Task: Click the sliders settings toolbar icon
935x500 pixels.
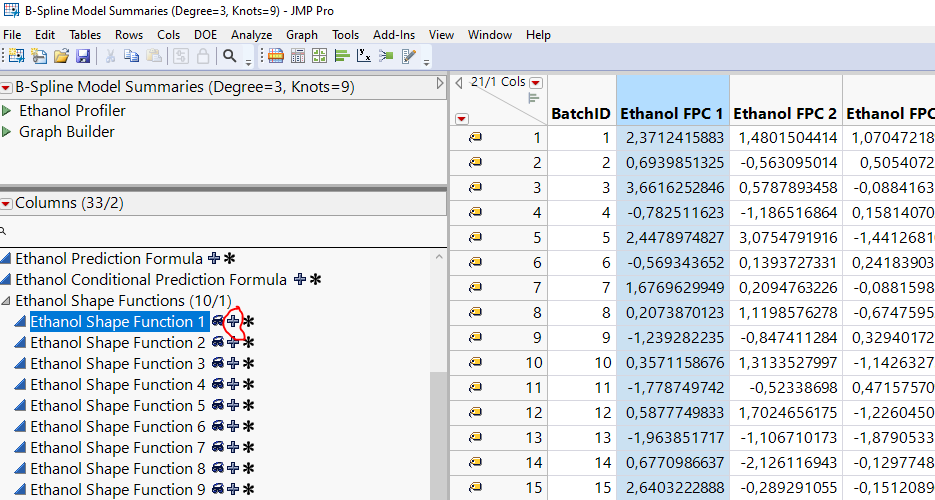Action: click(x=181, y=57)
